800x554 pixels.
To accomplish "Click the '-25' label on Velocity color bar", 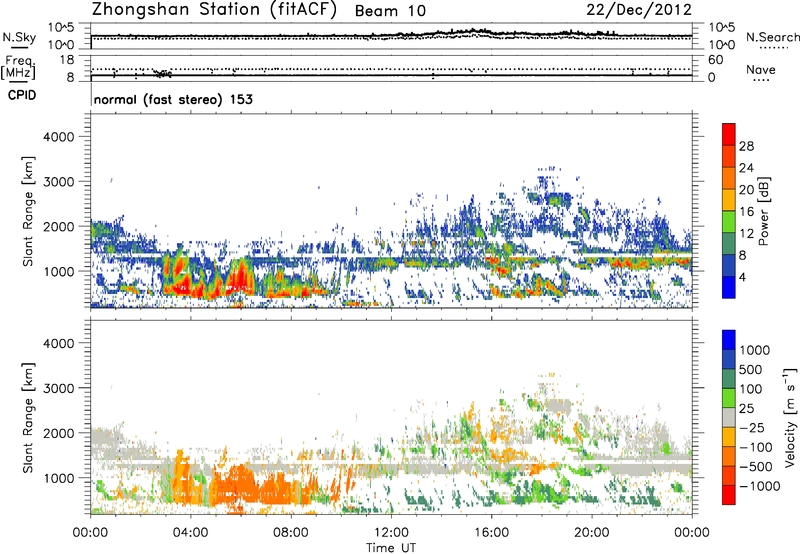I will click(x=752, y=428).
